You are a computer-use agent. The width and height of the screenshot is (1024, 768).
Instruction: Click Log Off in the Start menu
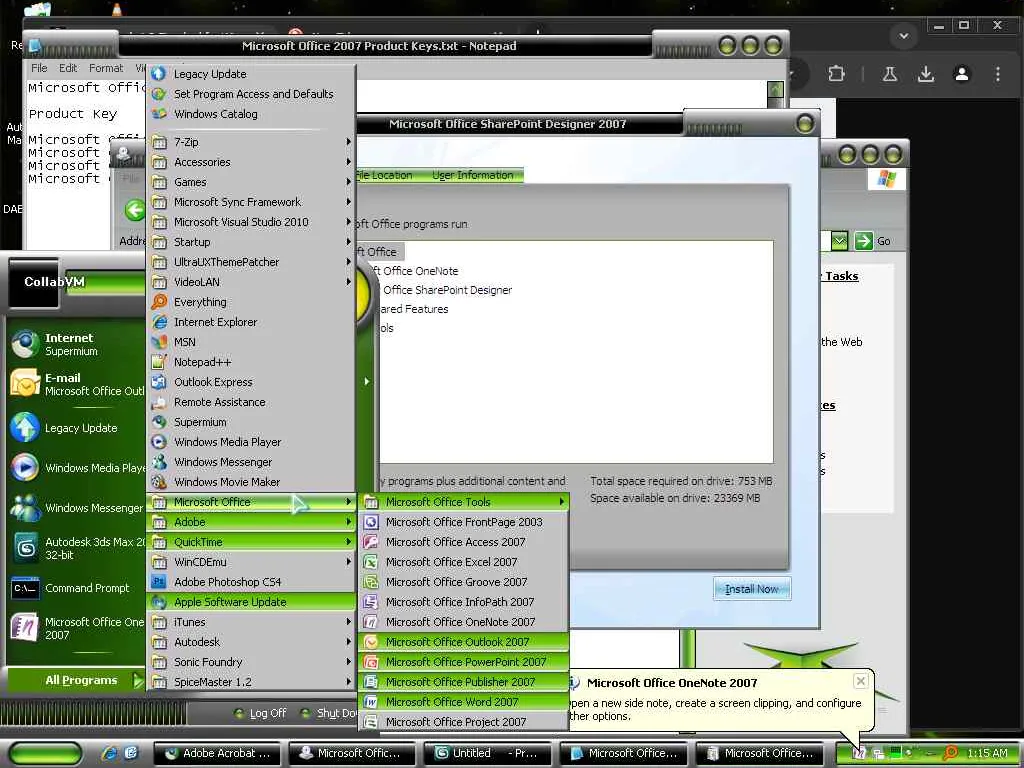click(260, 713)
